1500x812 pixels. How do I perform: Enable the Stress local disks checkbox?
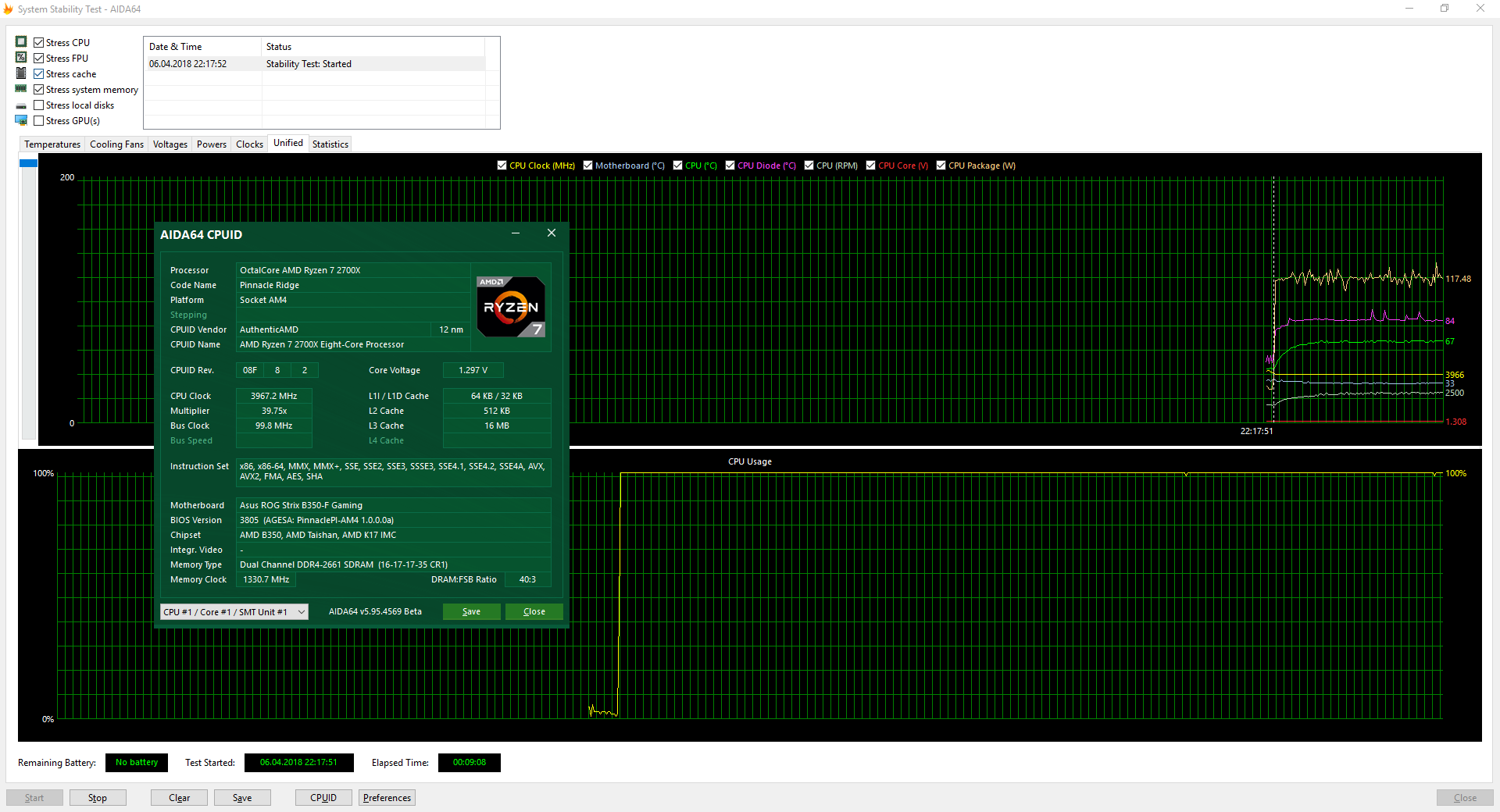point(38,105)
